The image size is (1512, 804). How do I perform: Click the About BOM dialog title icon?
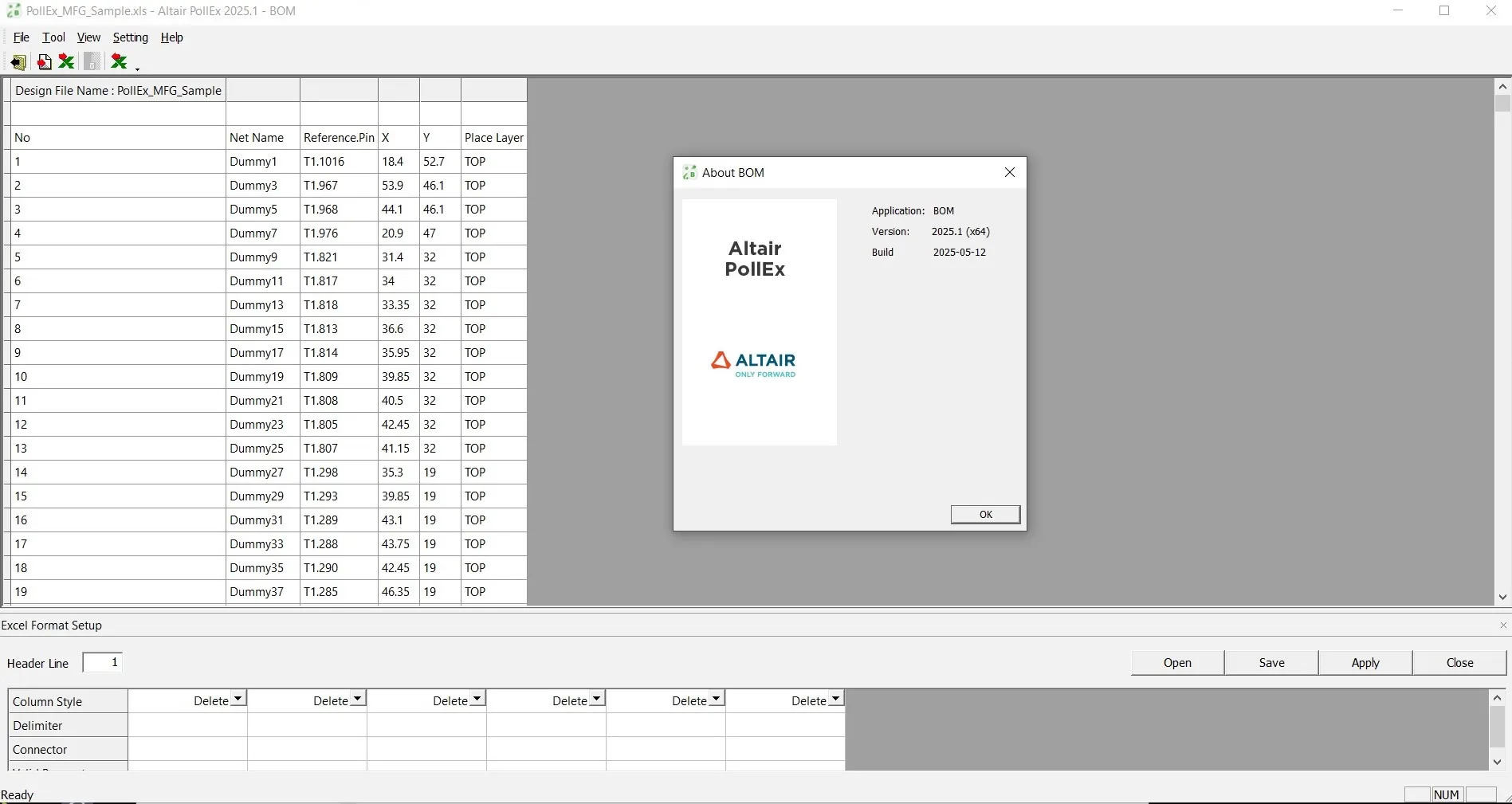pos(689,172)
